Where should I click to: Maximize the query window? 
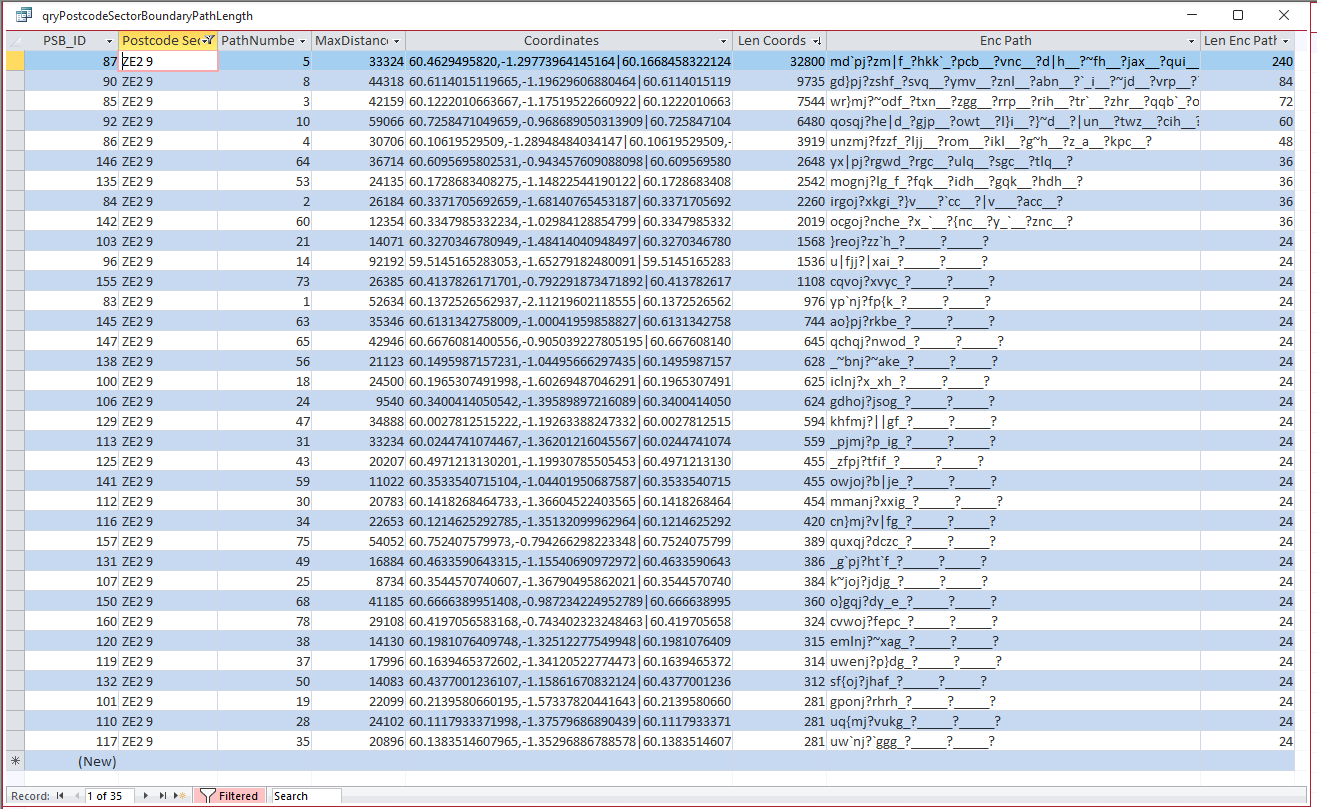(x=1238, y=15)
